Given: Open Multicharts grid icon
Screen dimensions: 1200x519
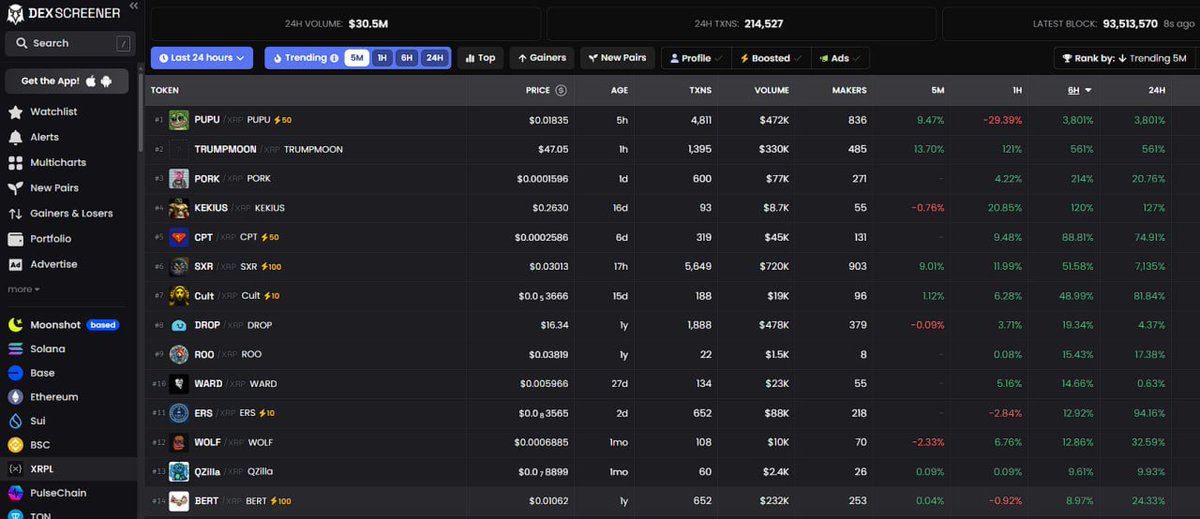Looking at the screenshot, I should click(x=15, y=163).
